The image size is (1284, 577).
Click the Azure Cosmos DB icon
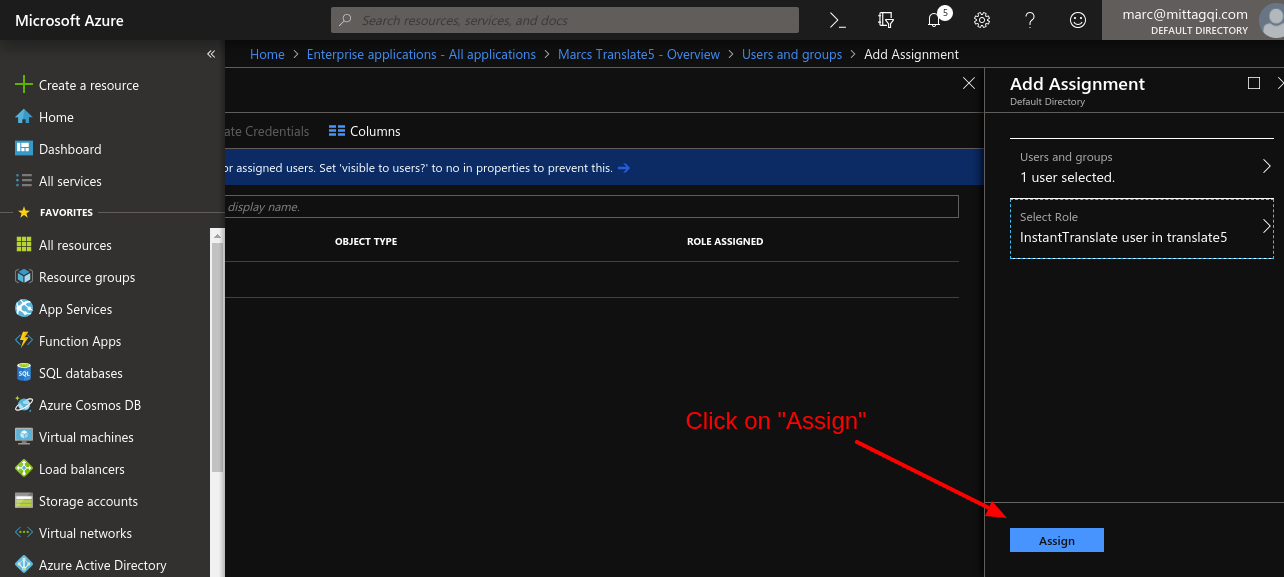click(24, 405)
